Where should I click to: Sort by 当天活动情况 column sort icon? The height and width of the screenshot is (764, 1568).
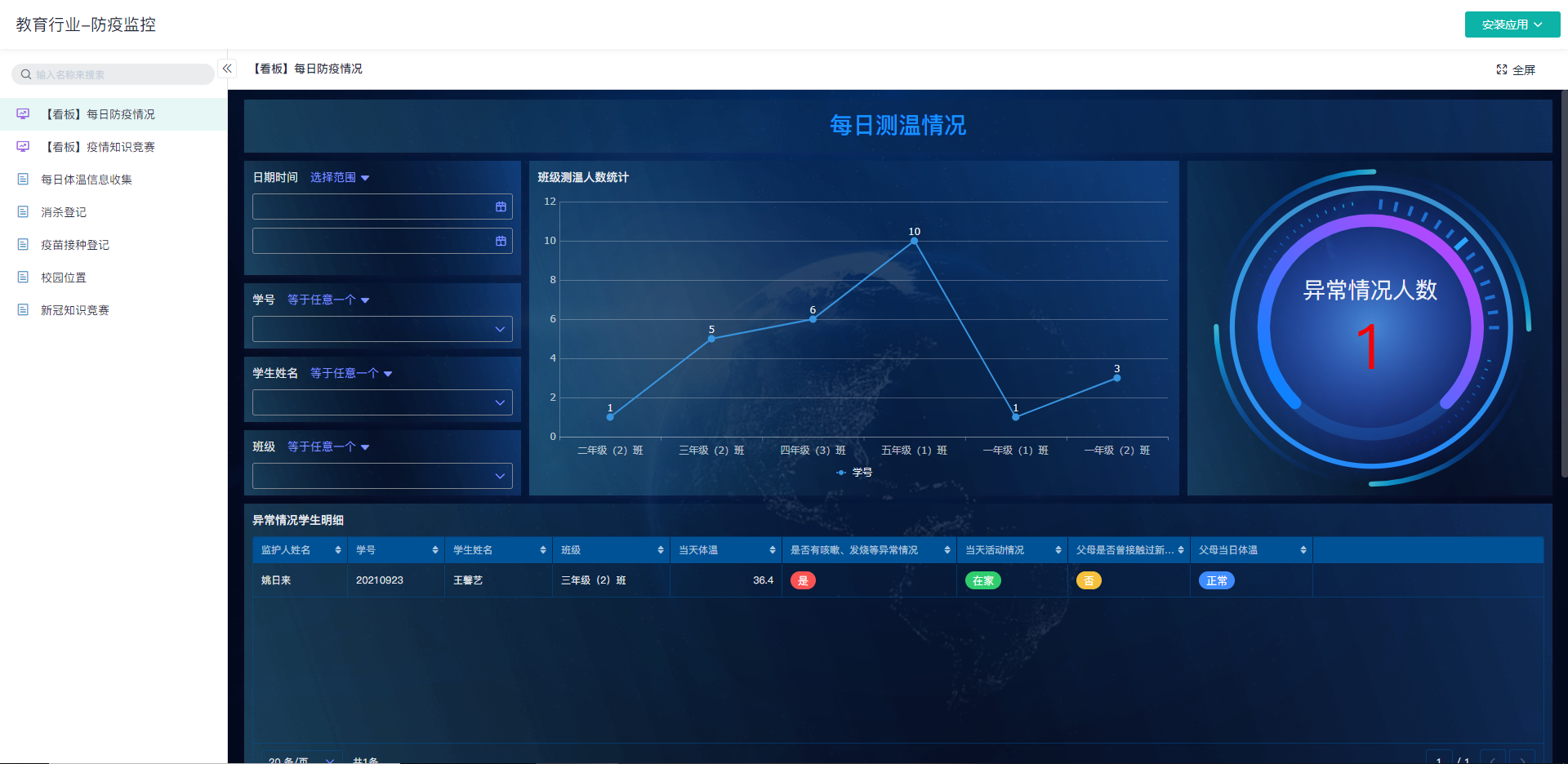pos(1058,550)
